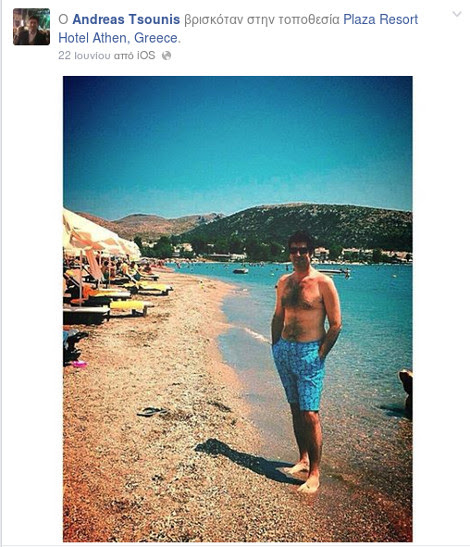
Task: Click the 'βρισκόταν στην τοποθεσία' post text
Action: [x=262, y=20]
